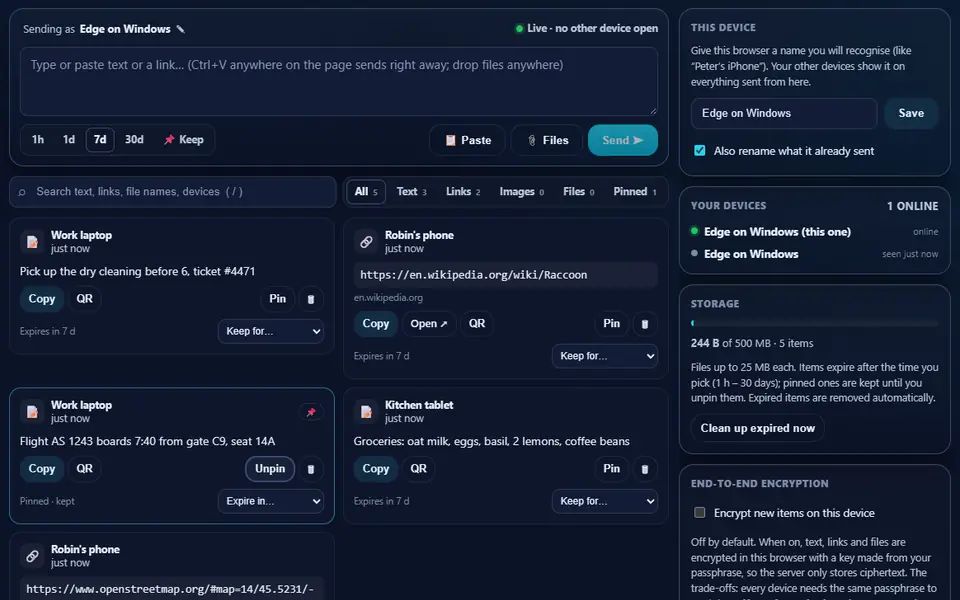Click the pencil icon beside Edge on Windows
Viewport: 960px width, 600px height.
click(x=181, y=29)
